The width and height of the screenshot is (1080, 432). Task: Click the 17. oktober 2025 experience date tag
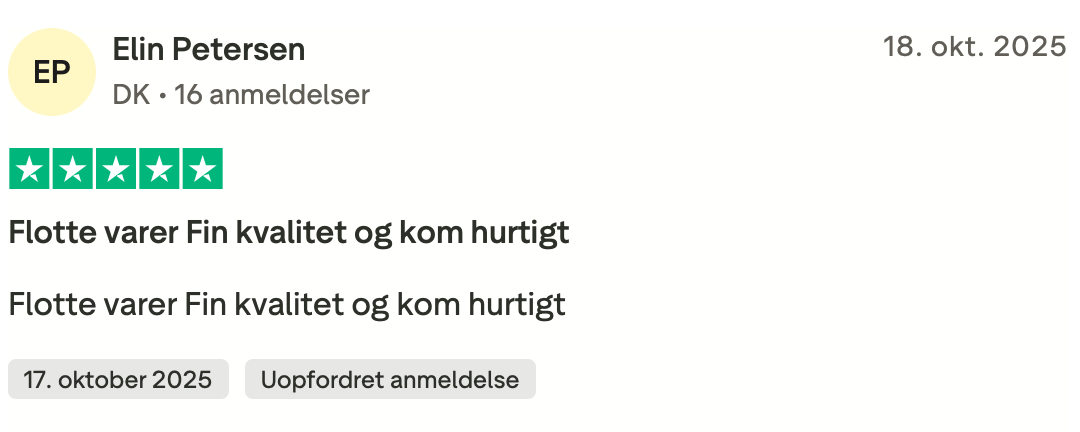tap(118, 380)
